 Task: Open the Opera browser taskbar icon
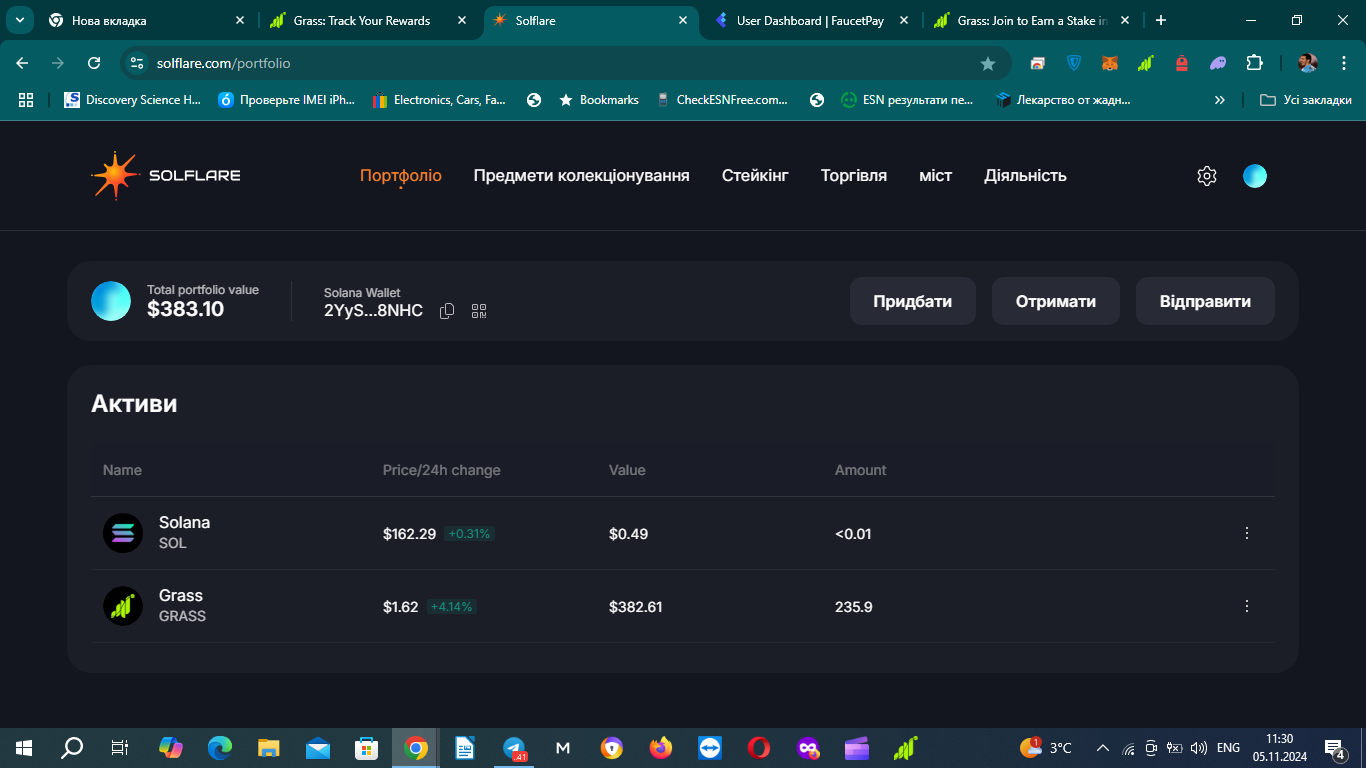759,748
